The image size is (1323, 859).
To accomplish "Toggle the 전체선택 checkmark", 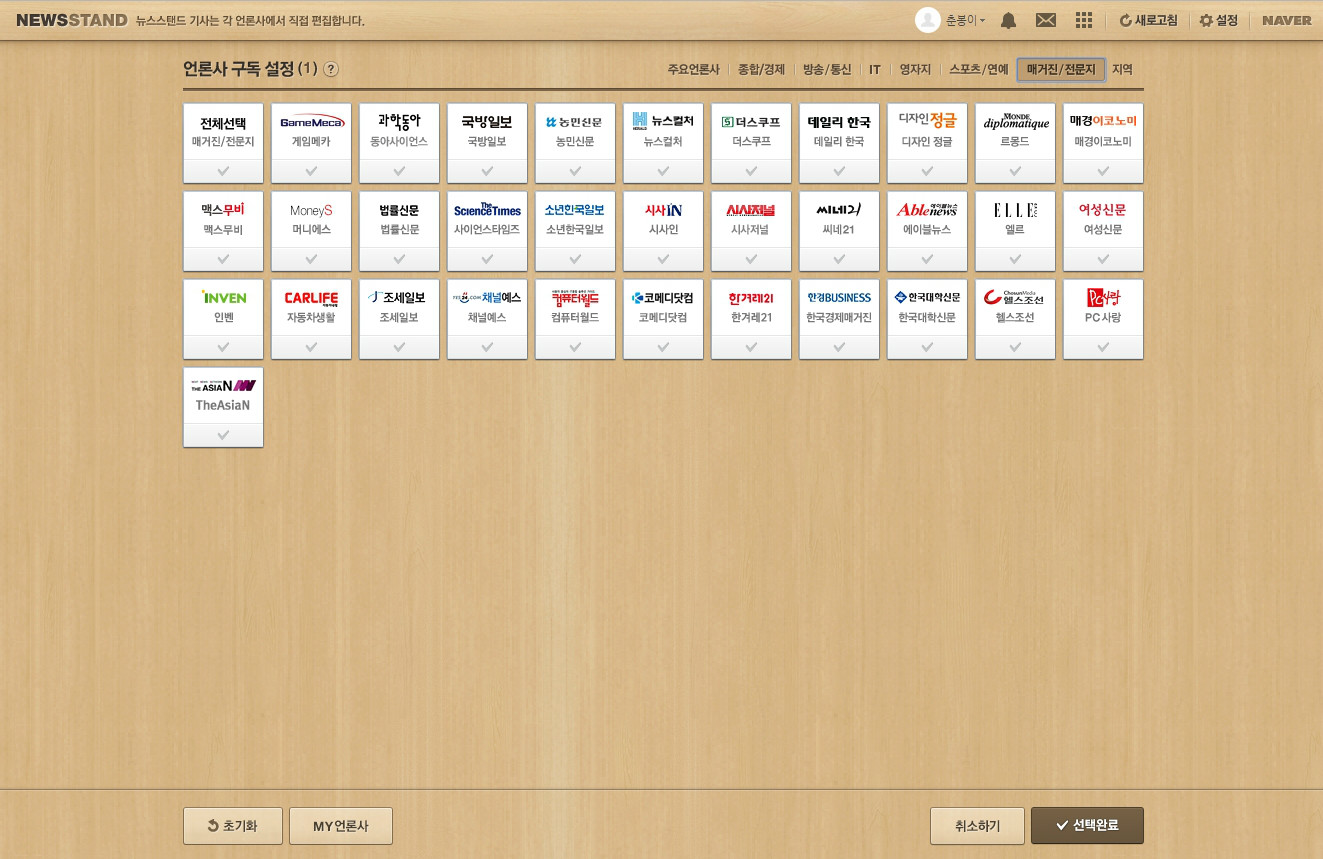I will point(223,171).
